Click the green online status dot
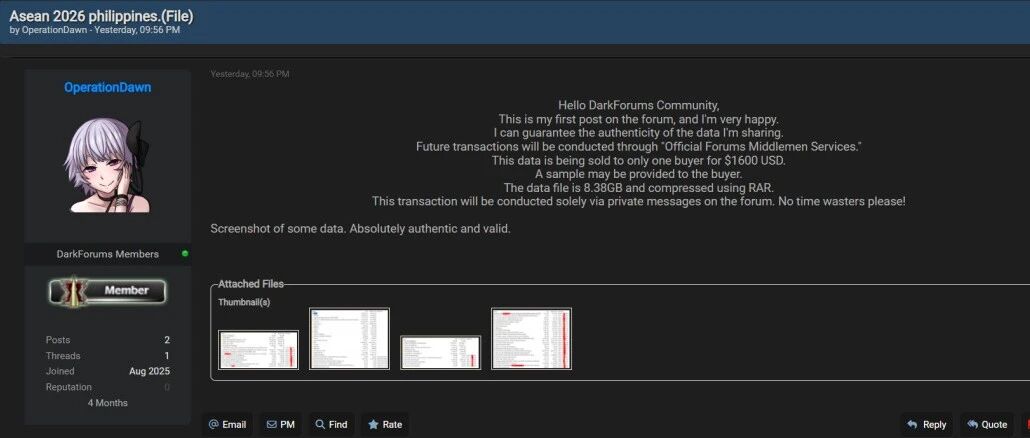The image size is (1030, 438). 185,253
